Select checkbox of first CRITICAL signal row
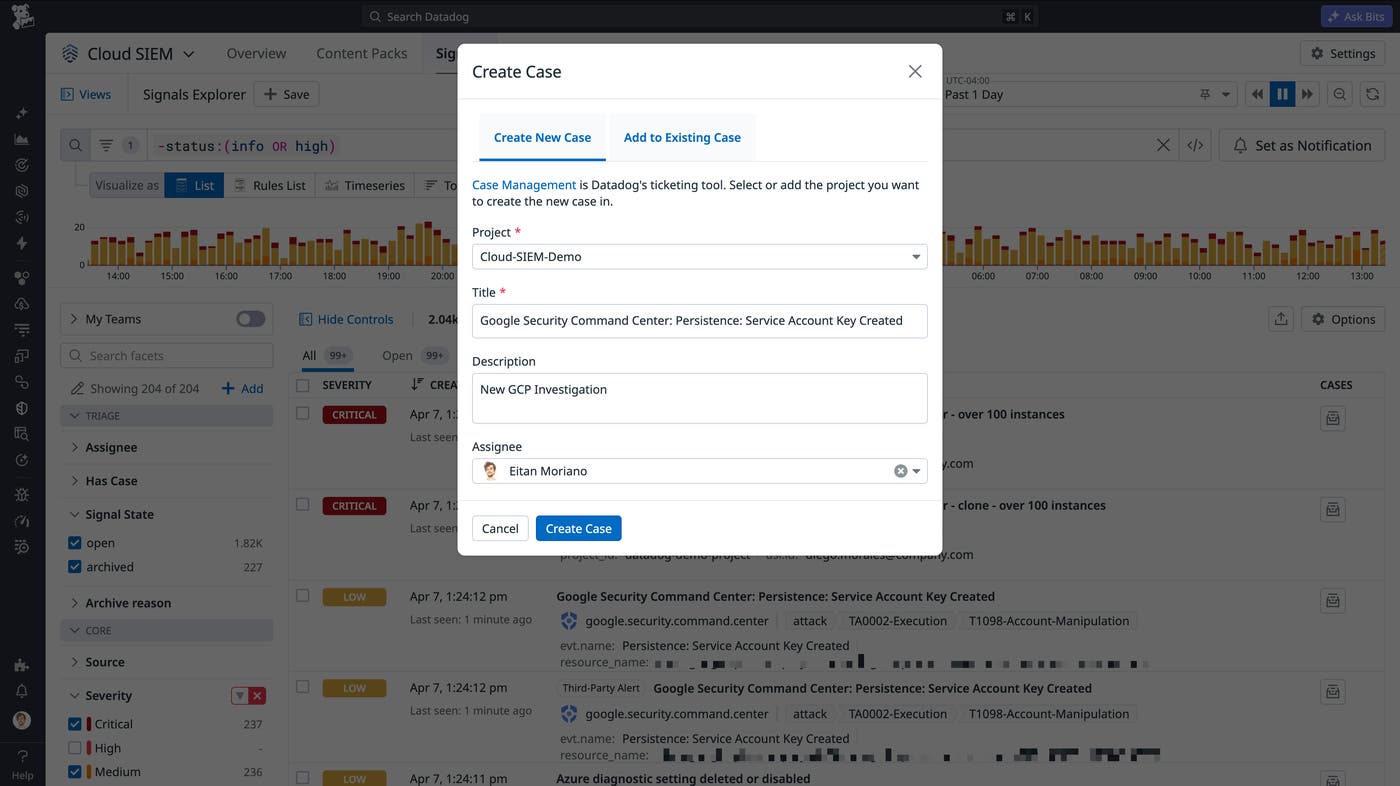1400x786 pixels. [x=303, y=413]
